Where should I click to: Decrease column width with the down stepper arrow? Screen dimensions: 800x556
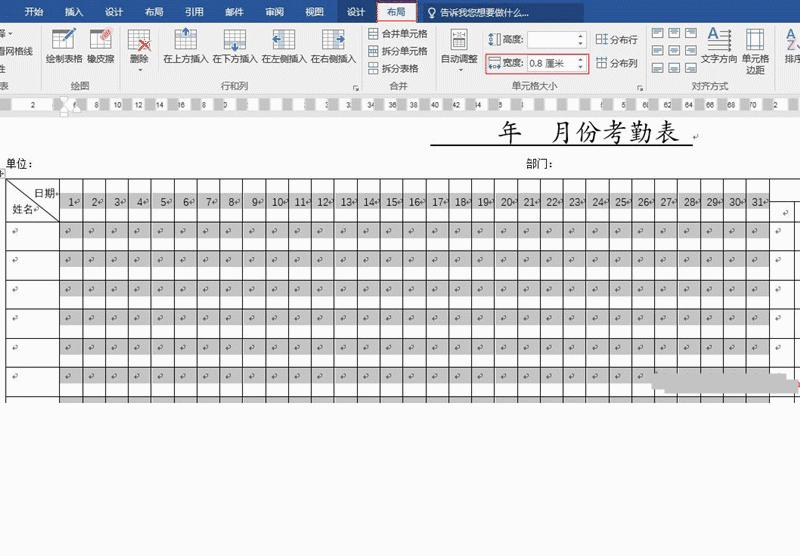581,67
